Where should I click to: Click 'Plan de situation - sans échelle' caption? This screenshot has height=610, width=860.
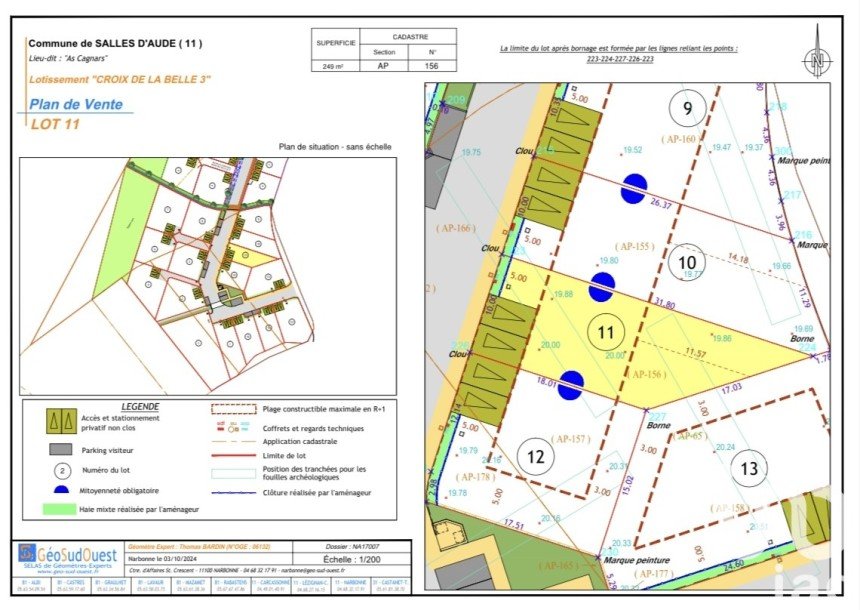coord(335,146)
